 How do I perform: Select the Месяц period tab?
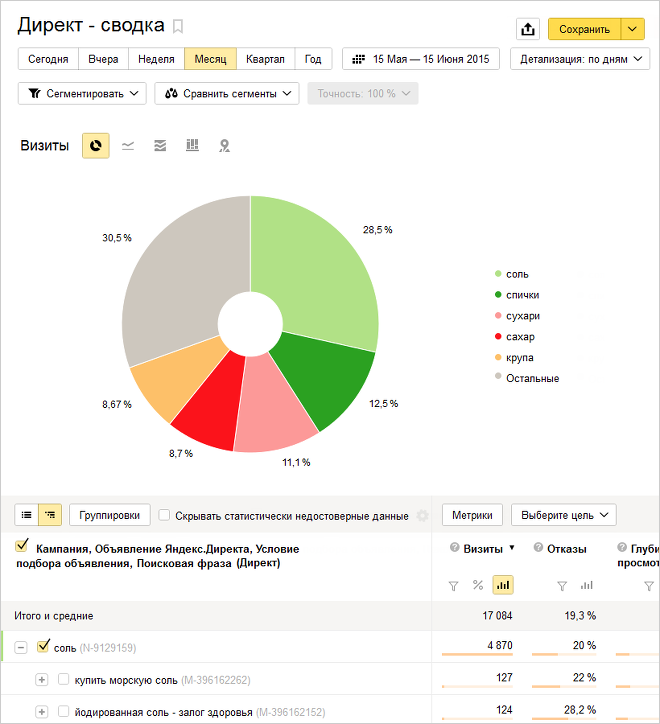pos(210,59)
